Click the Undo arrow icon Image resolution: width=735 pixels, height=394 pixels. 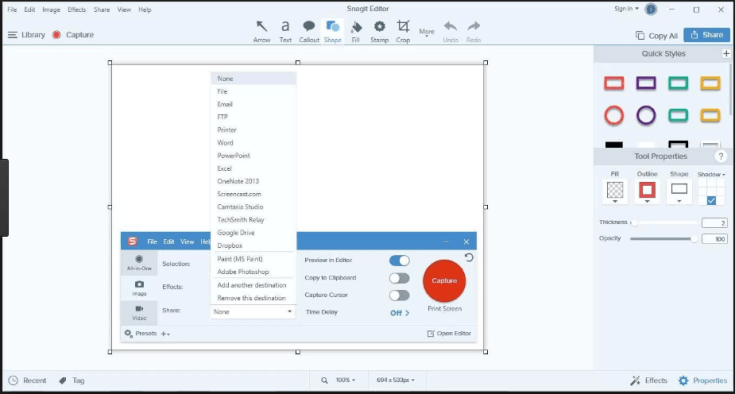point(450,26)
